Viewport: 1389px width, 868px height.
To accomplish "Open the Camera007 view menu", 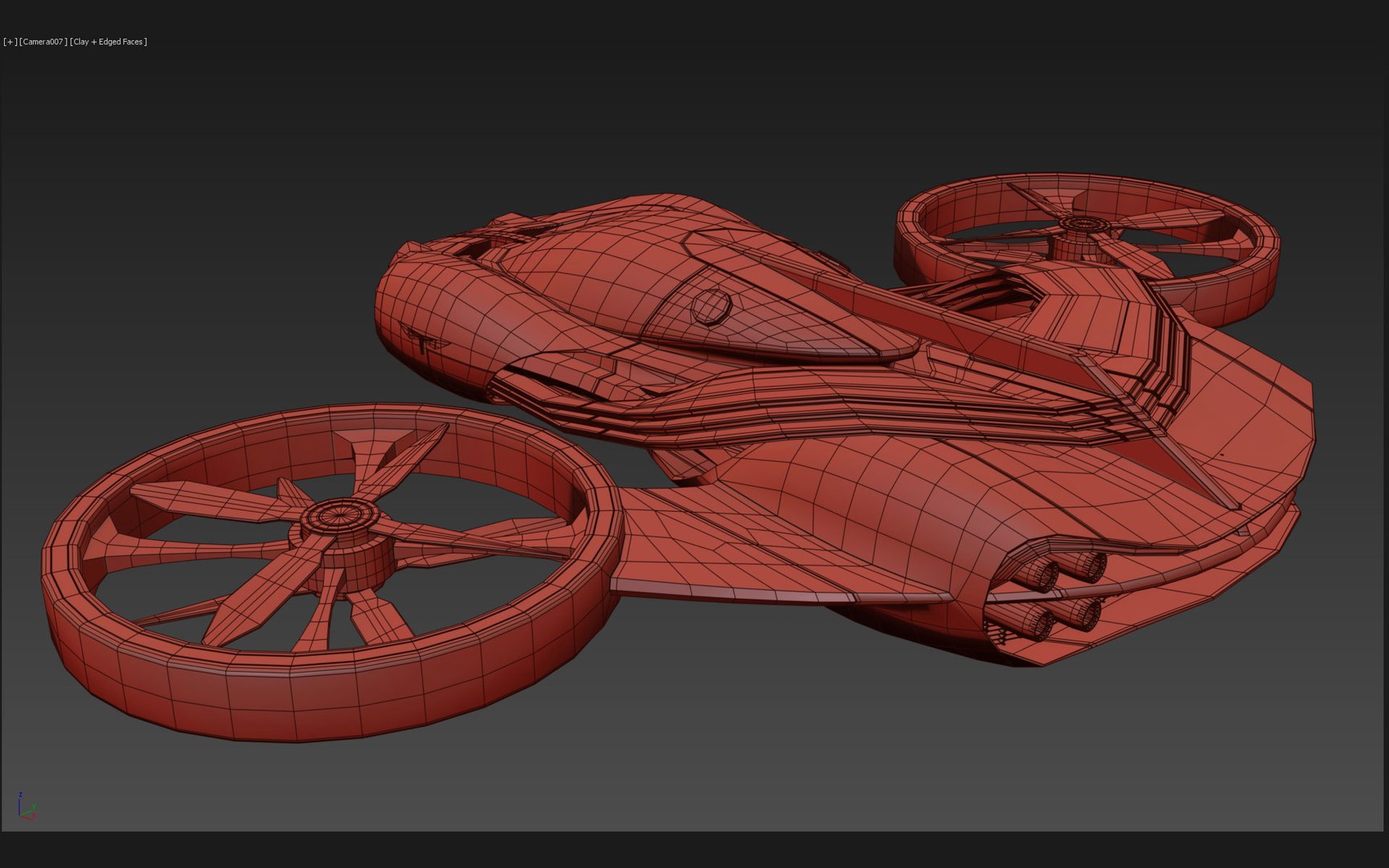I will pyautogui.click(x=43, y=42).
